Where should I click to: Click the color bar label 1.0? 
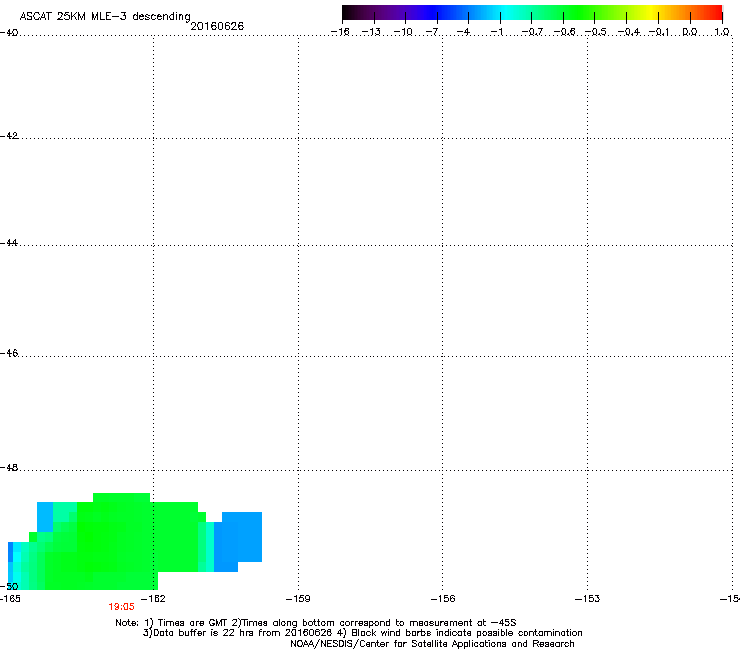click(x=722, y=32)
